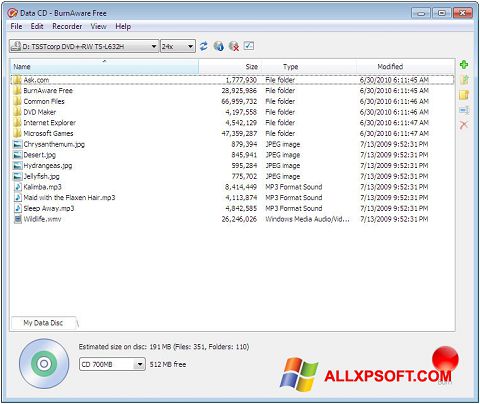Sort by the Modified column header
The width and height of the screenshot is (480, 404).
pyautogui.click(x=405, y=66)
